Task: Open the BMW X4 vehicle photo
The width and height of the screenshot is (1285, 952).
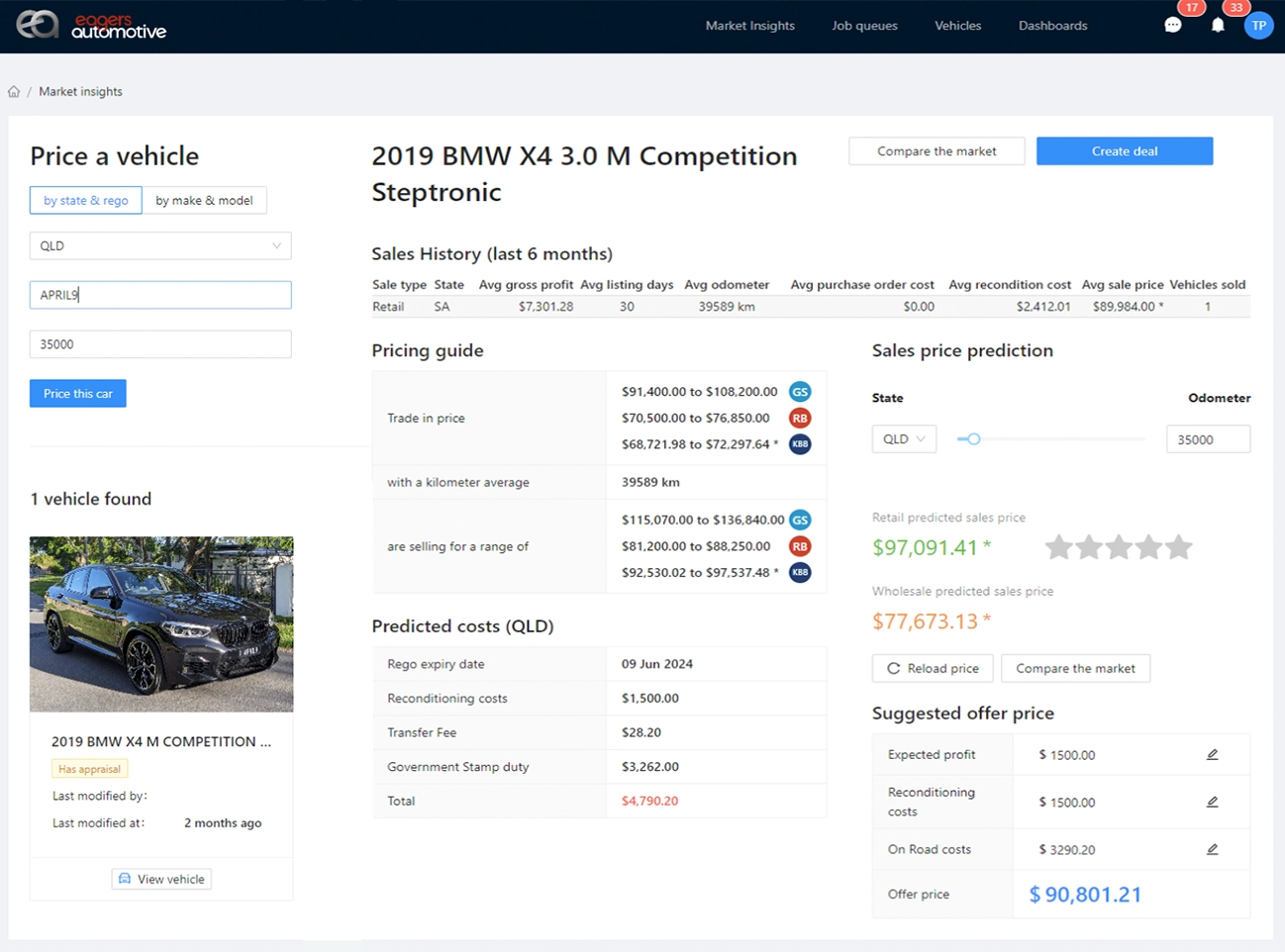Action: coord(161,624)
